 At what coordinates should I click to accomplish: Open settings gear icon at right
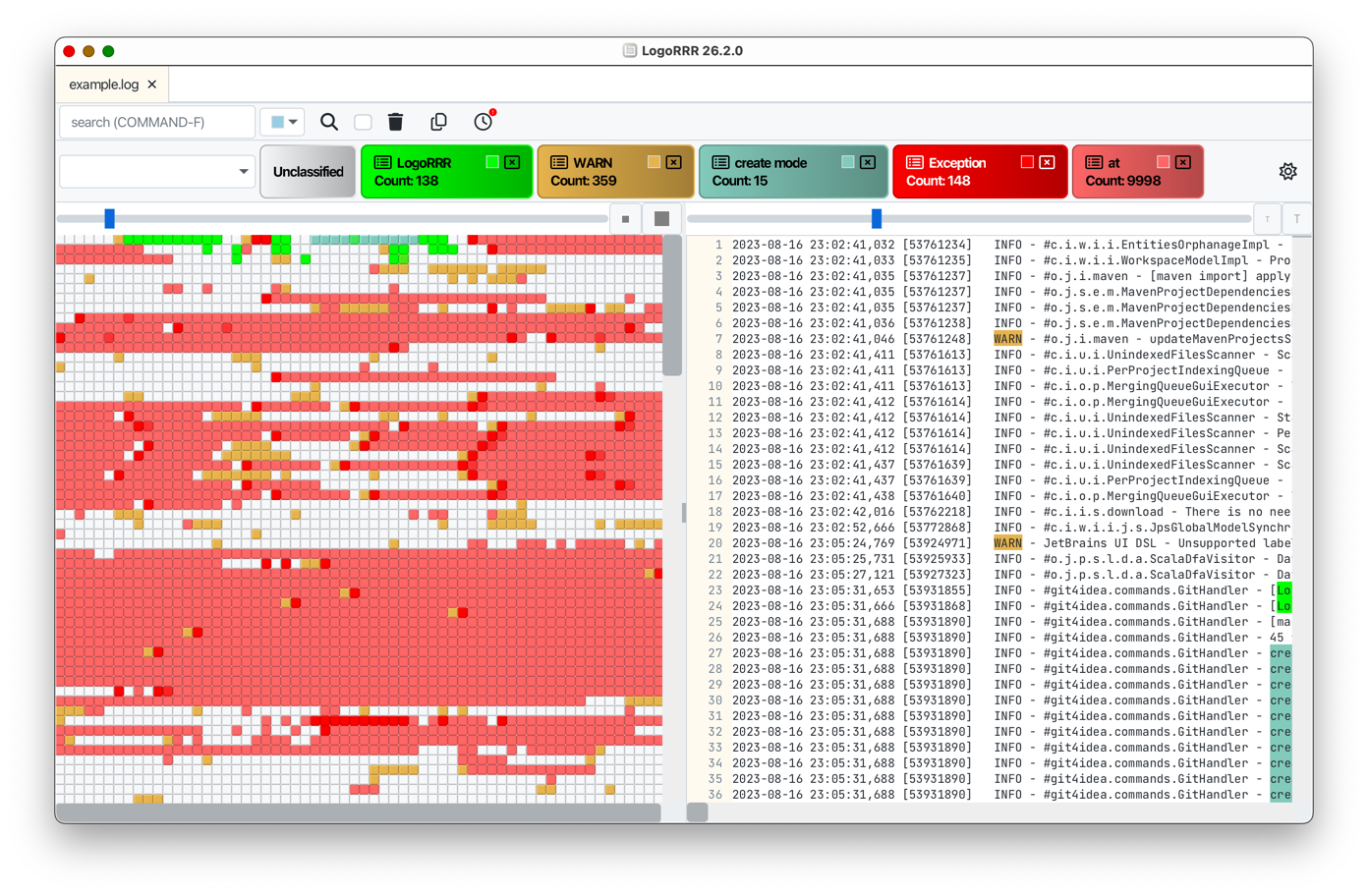point(1287,172)
